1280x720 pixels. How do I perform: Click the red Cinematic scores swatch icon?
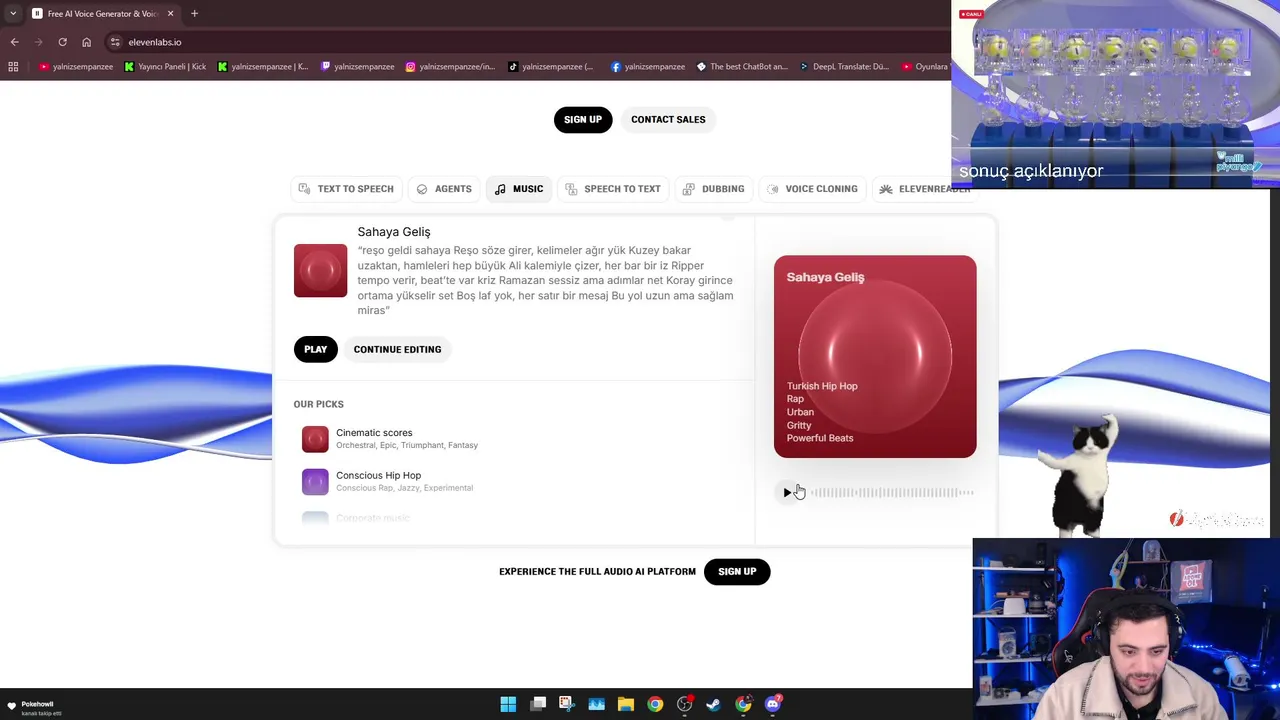(315, 439)
